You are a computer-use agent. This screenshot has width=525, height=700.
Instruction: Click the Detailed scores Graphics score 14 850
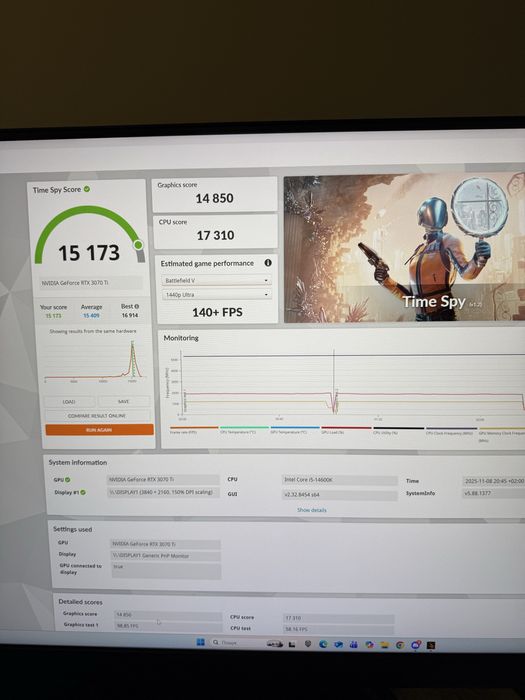point(168,615)
